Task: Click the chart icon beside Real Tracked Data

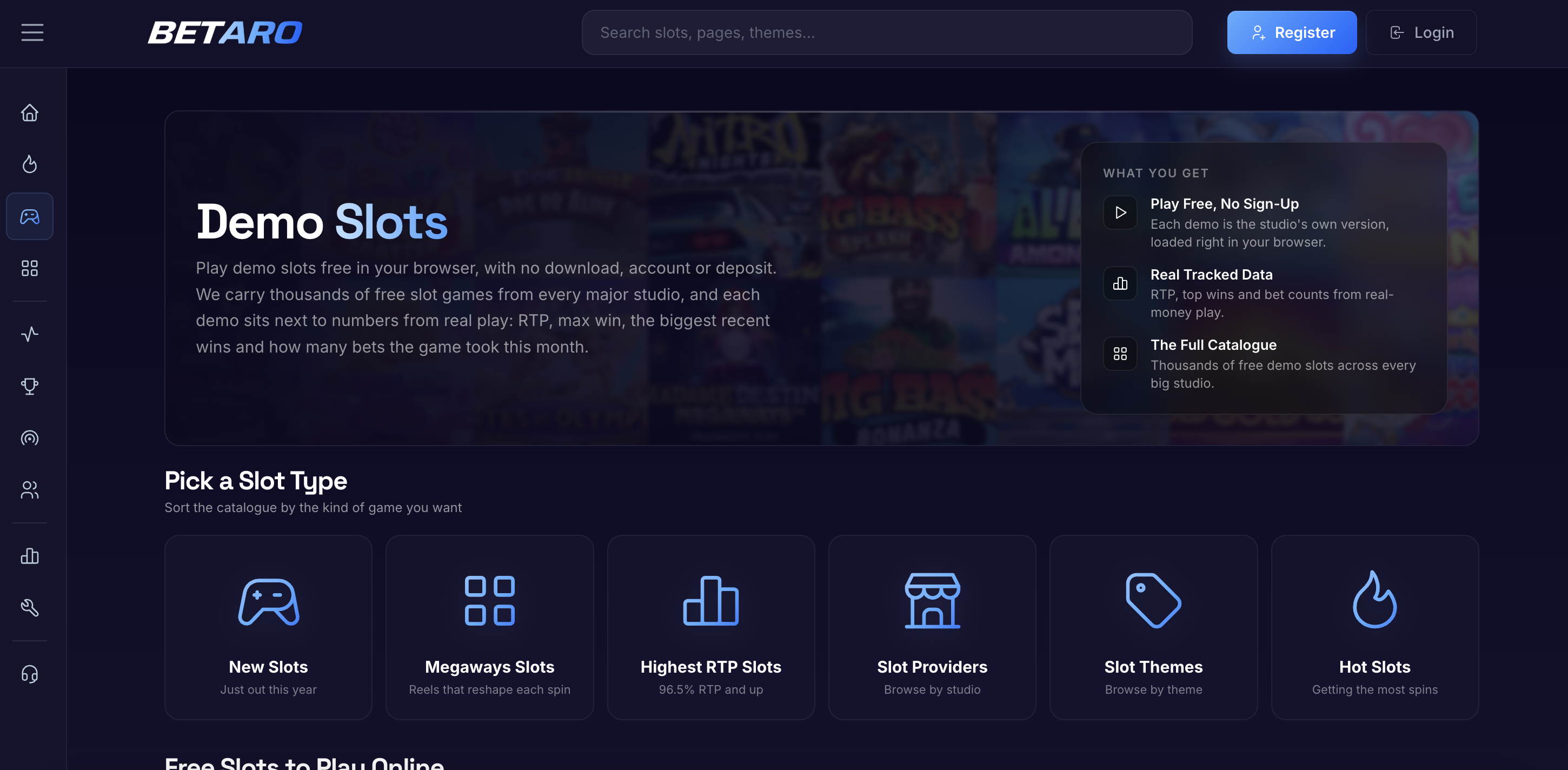Action: click(1120, 283)
